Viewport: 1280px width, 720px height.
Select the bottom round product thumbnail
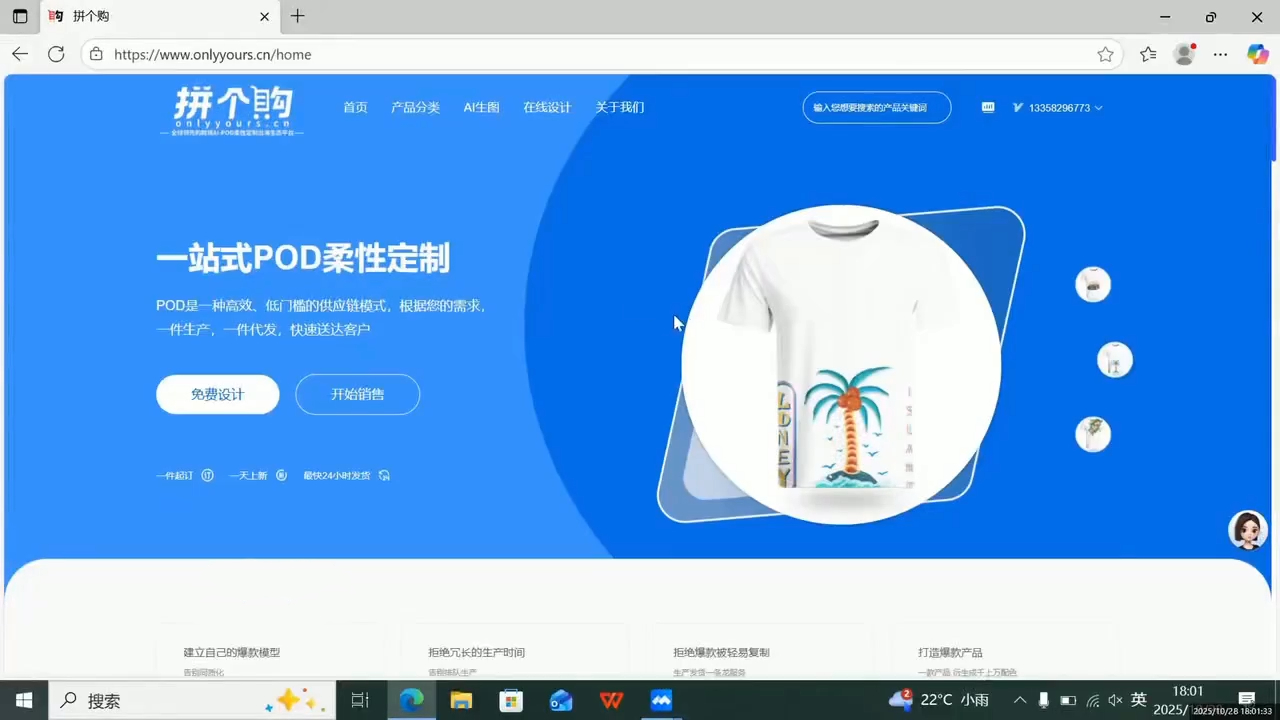point(1093,434)
